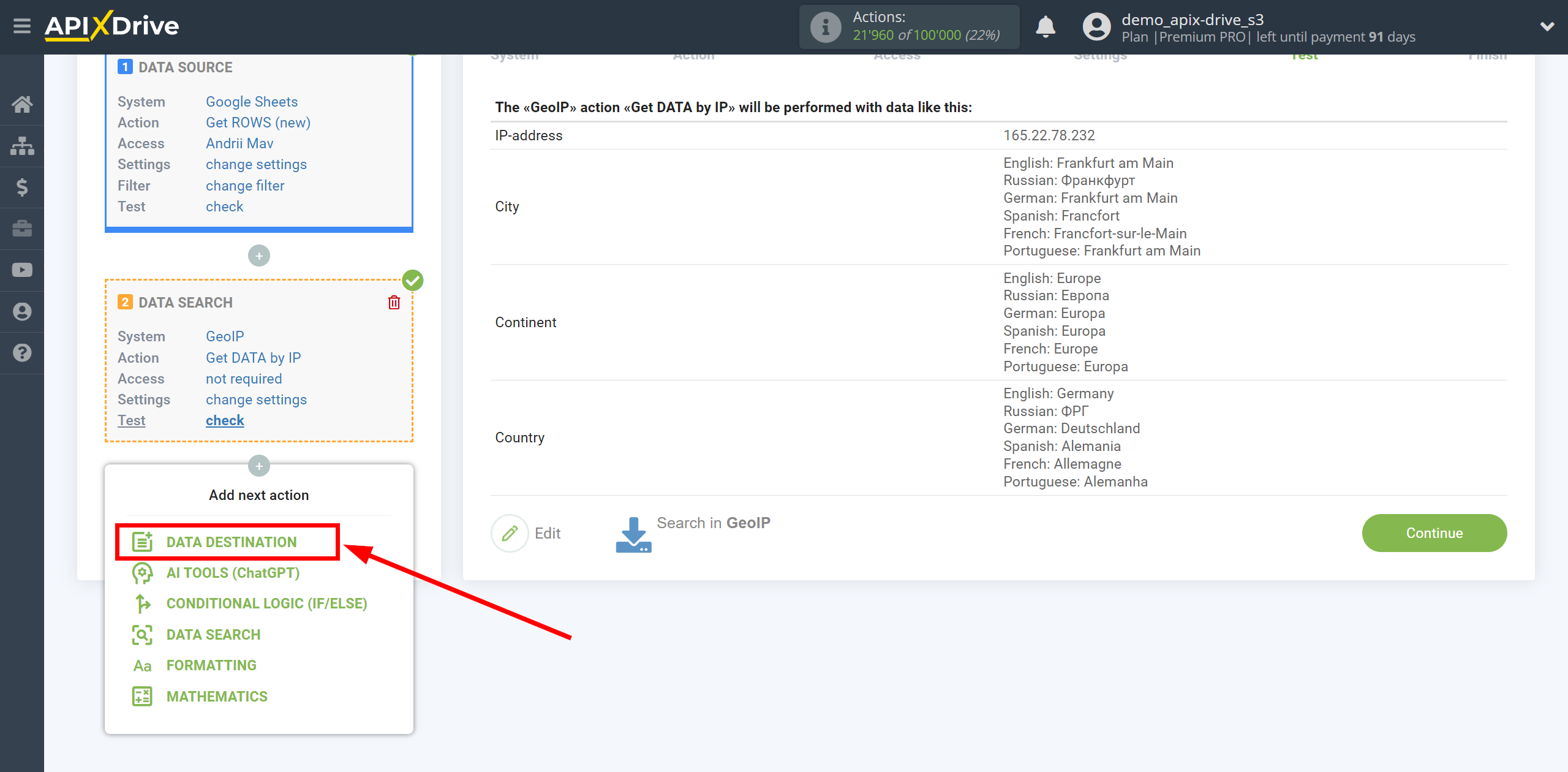Click check link in Data Search
Viewport: 1568px width, 772px height.
coord(225,420)
